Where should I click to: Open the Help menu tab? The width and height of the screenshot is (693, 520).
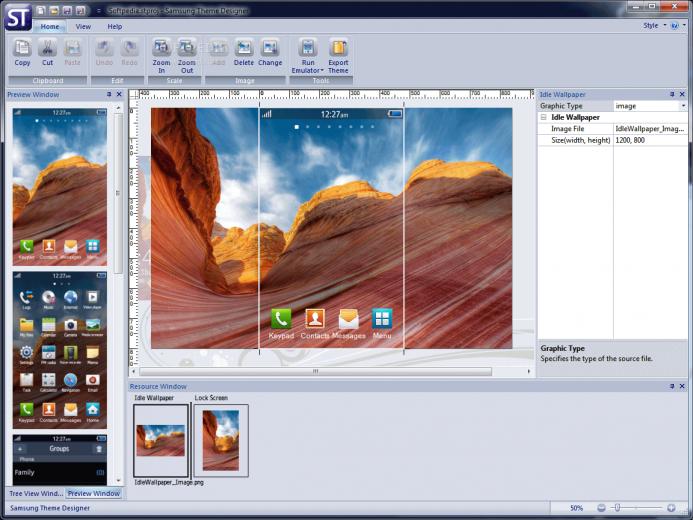114,27
